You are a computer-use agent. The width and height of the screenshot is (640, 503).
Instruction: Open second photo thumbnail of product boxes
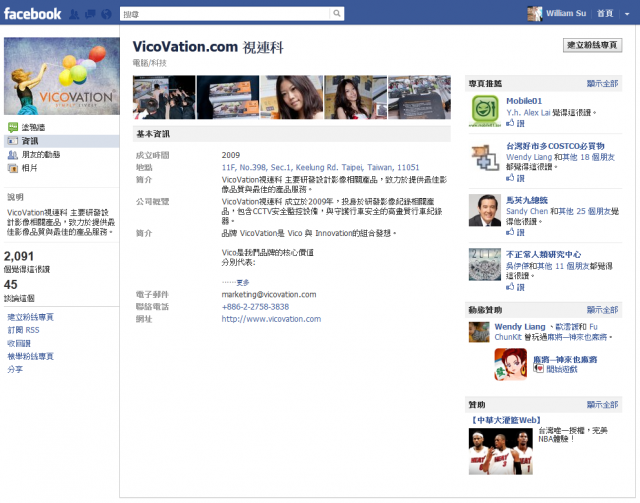[228, 97]
